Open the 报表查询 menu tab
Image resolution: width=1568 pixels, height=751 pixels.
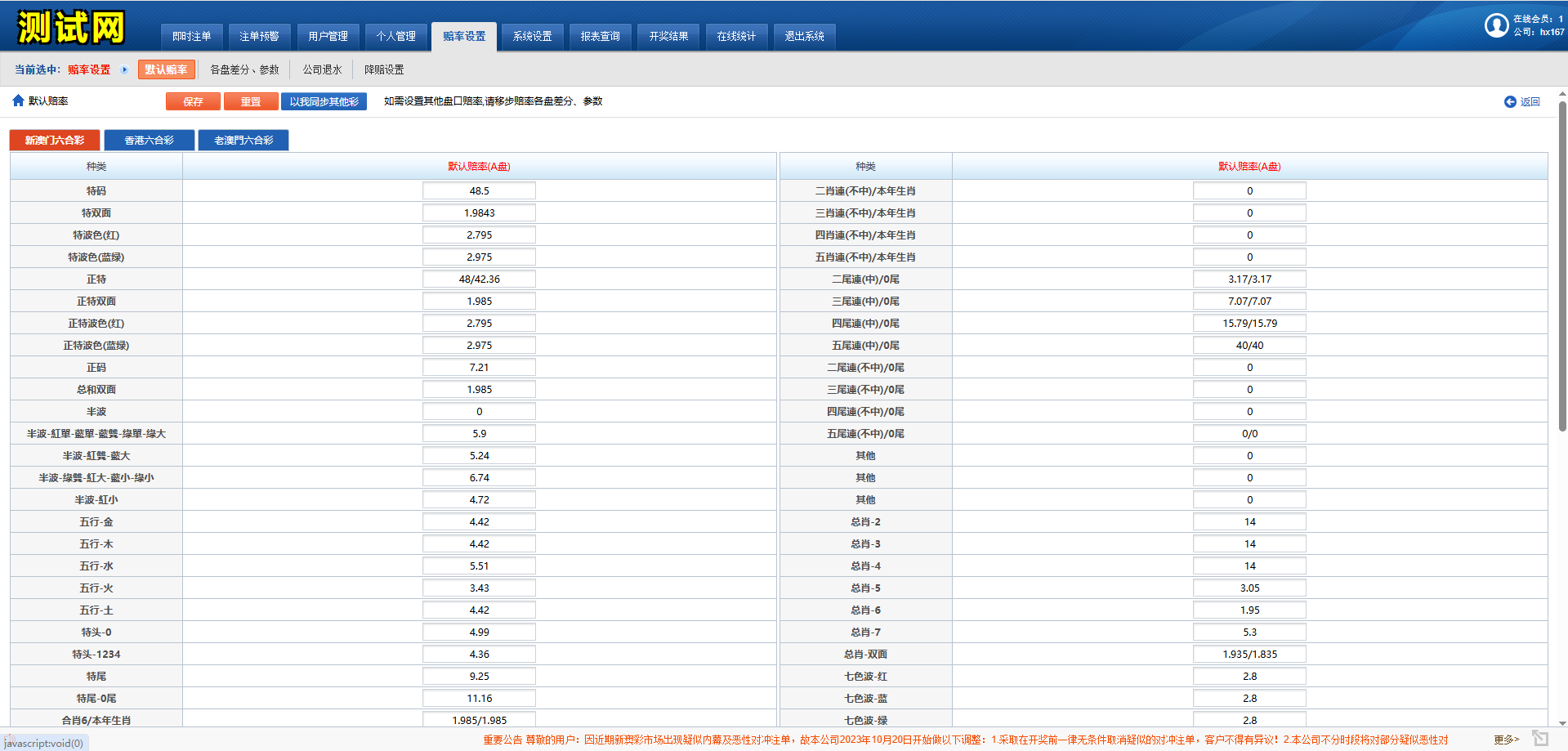[600, 36]
